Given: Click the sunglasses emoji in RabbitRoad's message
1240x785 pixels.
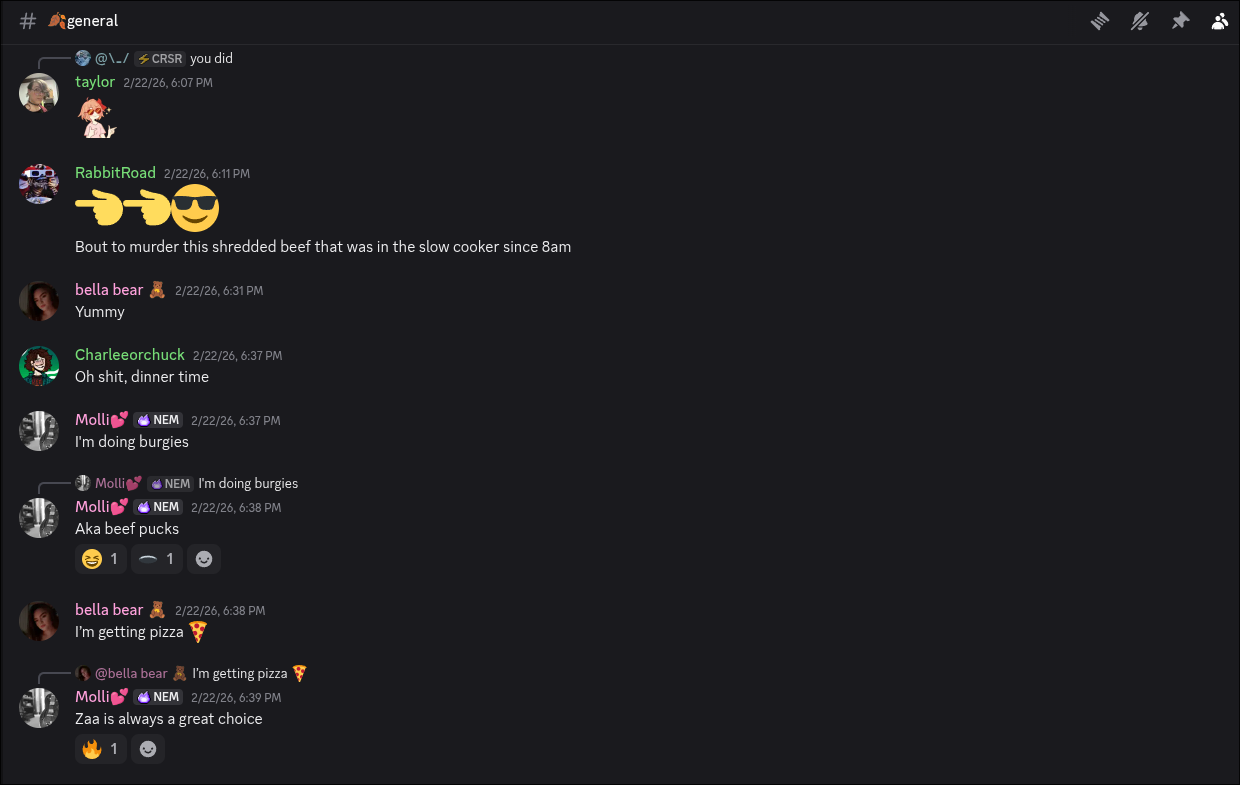Looking at the screenshot, I should point(195,209).
